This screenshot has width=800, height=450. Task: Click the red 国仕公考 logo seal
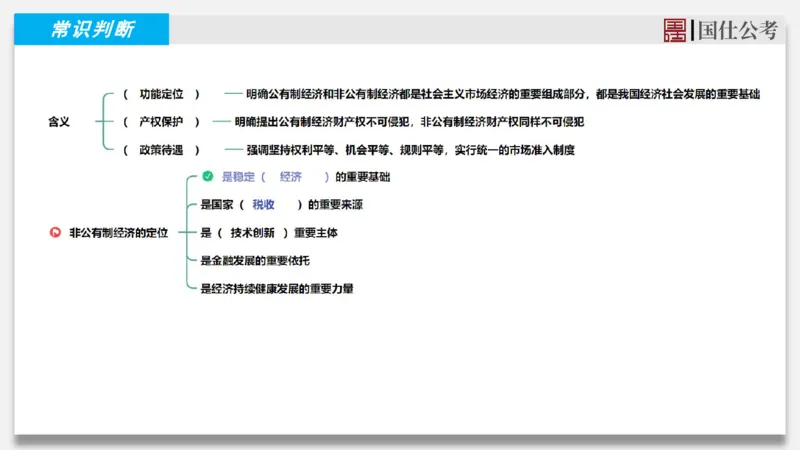[674, 30]
